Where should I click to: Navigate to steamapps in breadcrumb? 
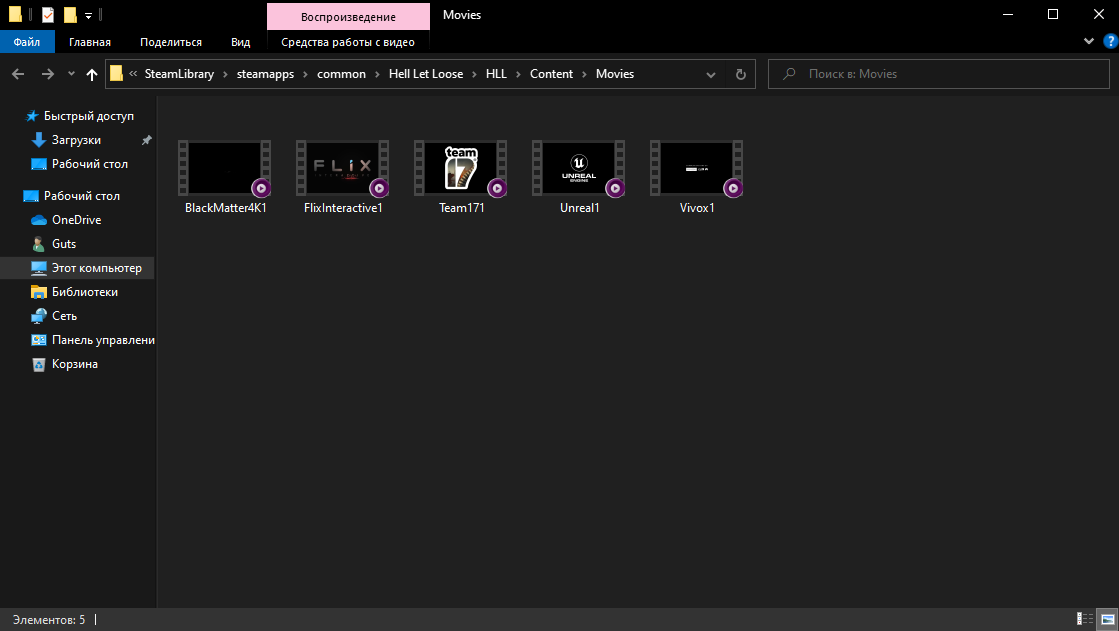pyautogui.click(x=265, y=74)
